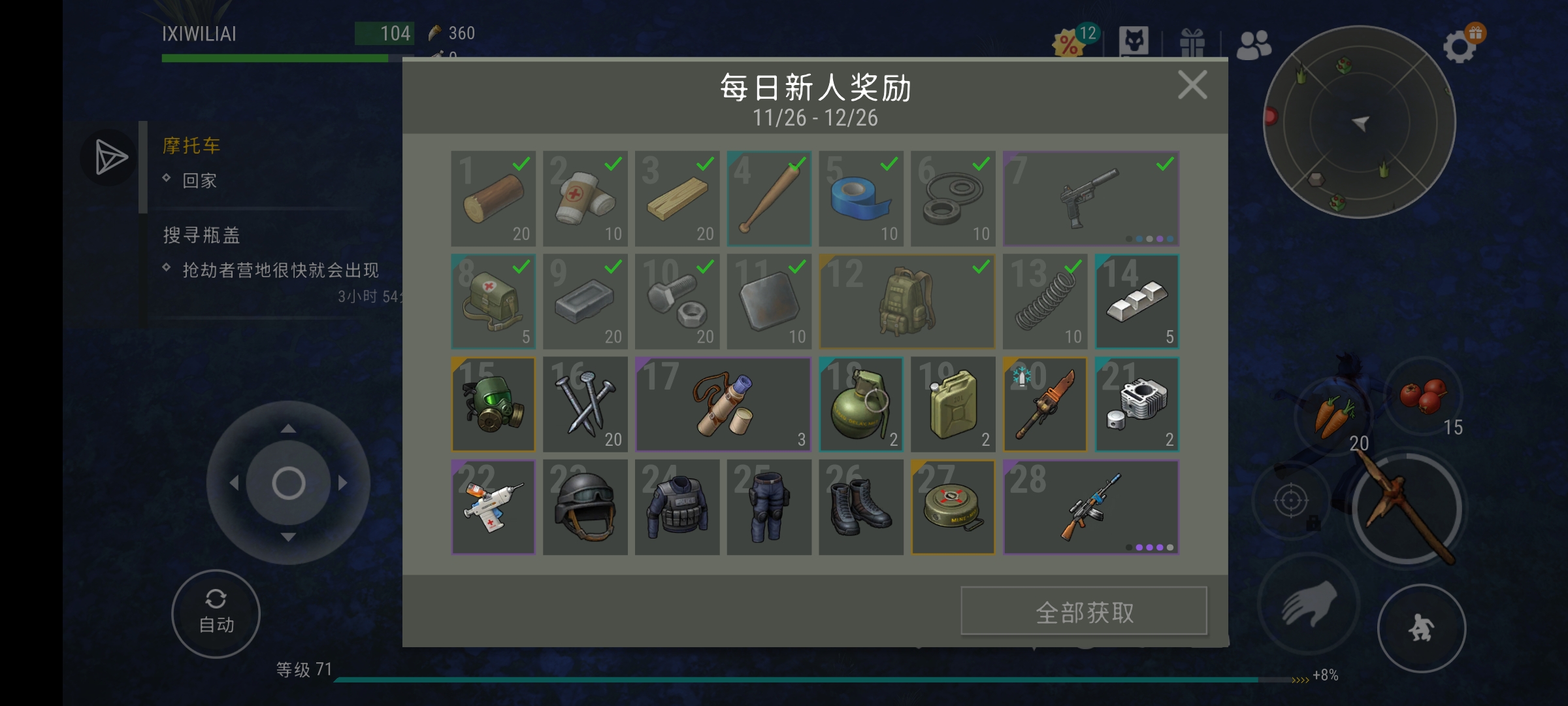Open the friends group icon
1568x706 pixels.
(x=1254, y=45)
